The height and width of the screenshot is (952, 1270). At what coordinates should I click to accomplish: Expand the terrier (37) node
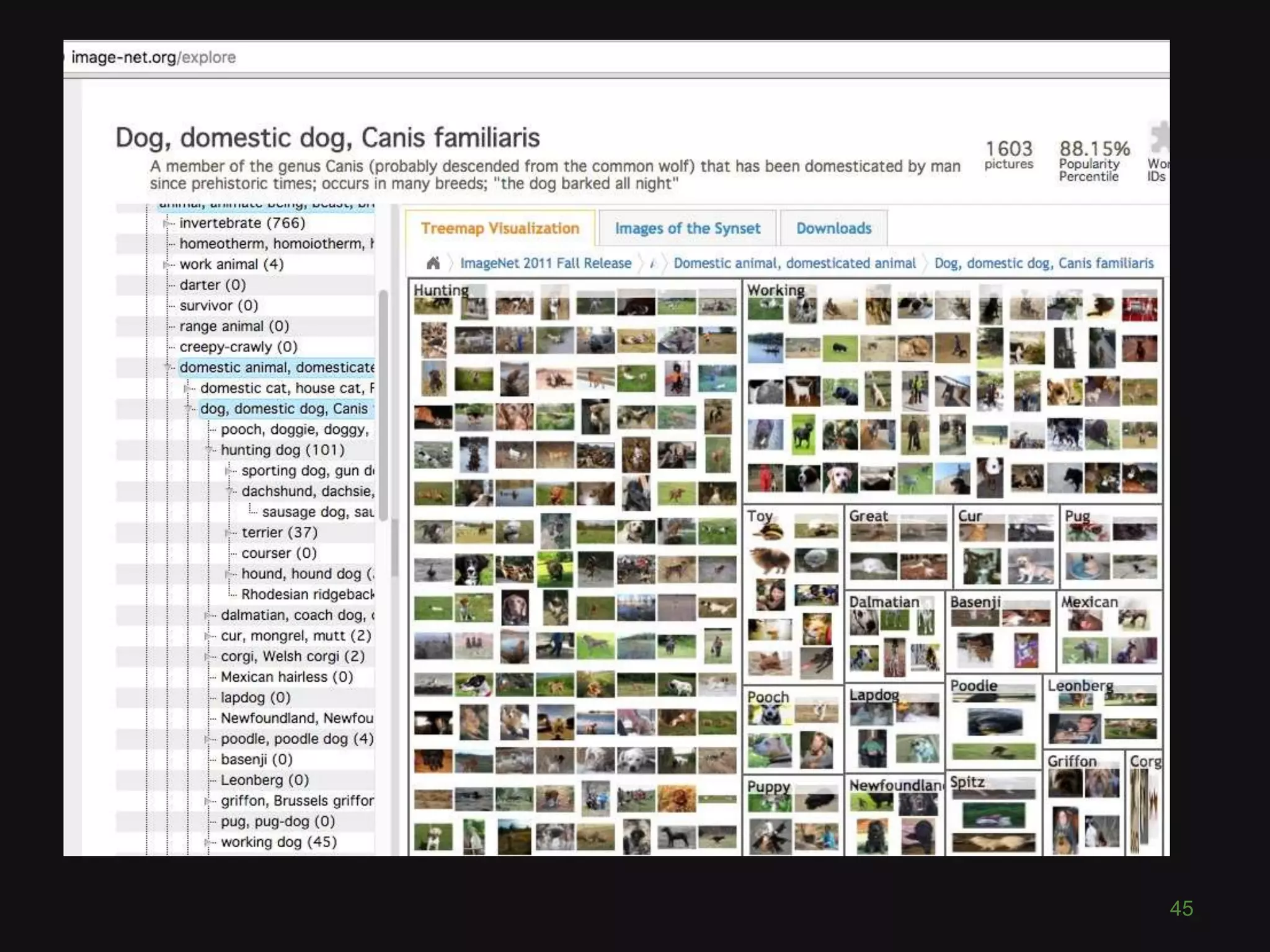[x=229, y=532]
